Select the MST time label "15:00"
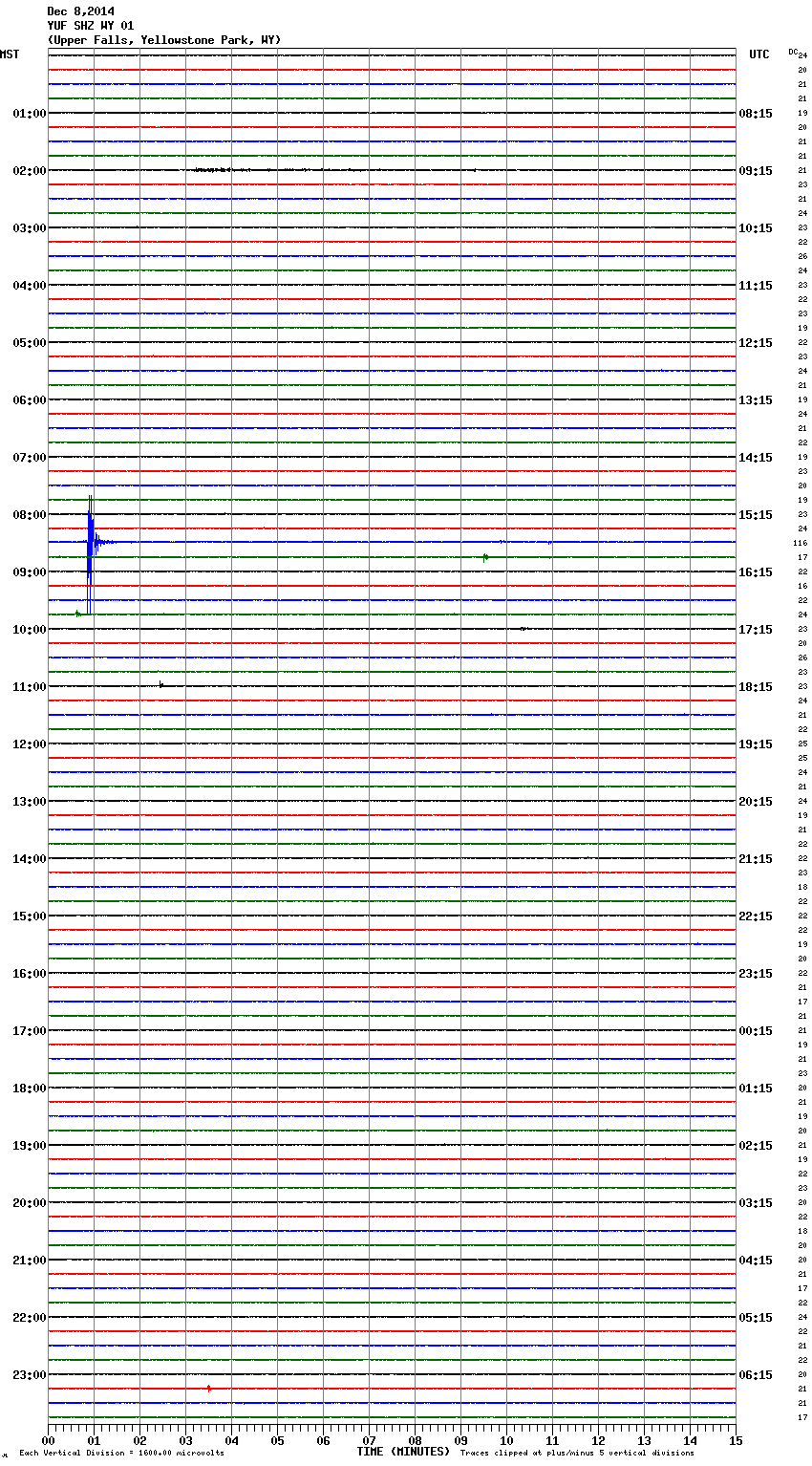The image size is (812, 1466). pos(30,916)
